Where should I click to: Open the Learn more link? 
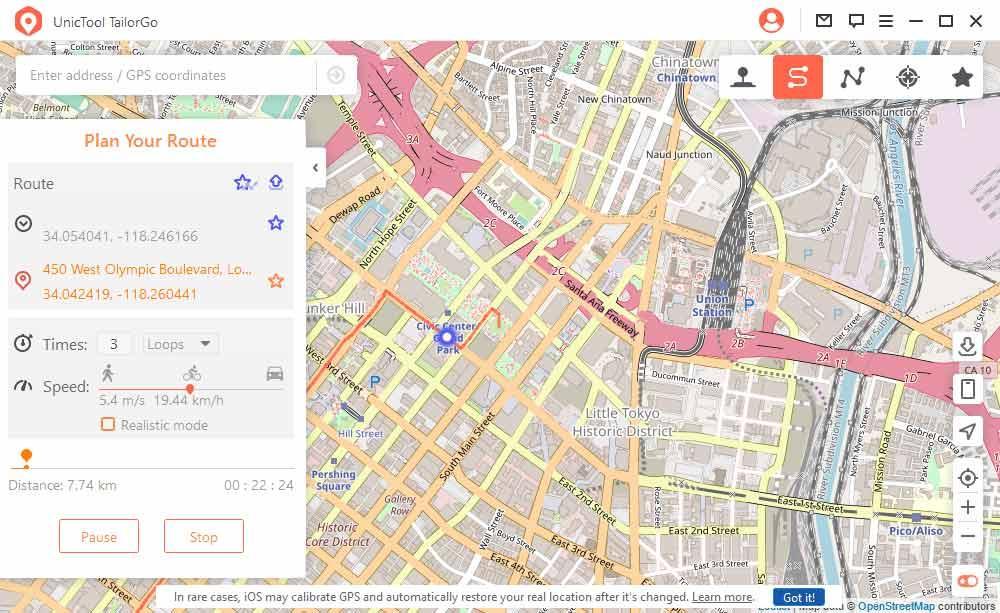click(x=722, y=597)
